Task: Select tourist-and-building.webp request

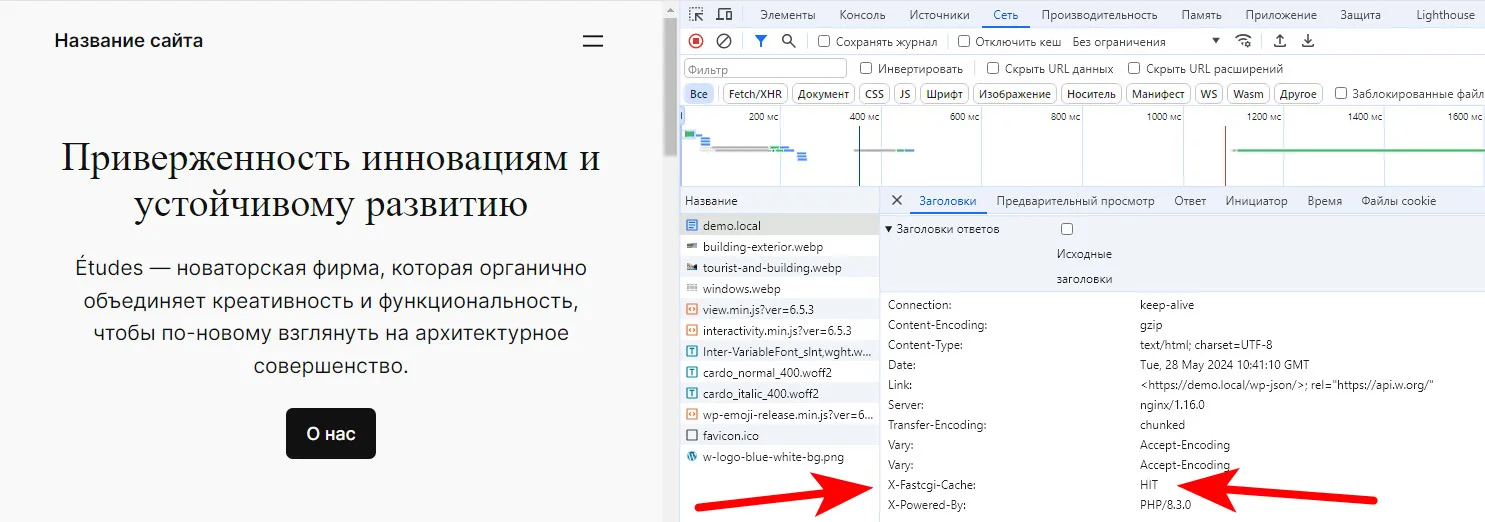Action: 779,268
